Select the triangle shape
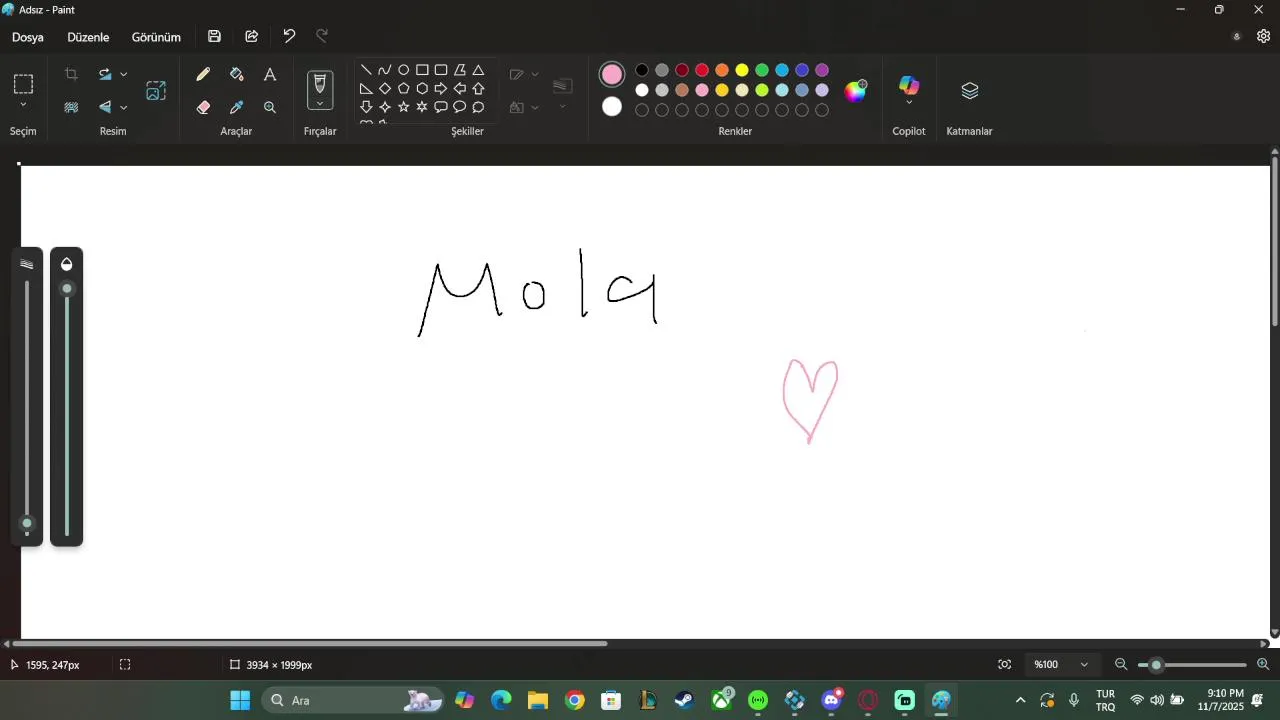 click(x=478, y=70)
